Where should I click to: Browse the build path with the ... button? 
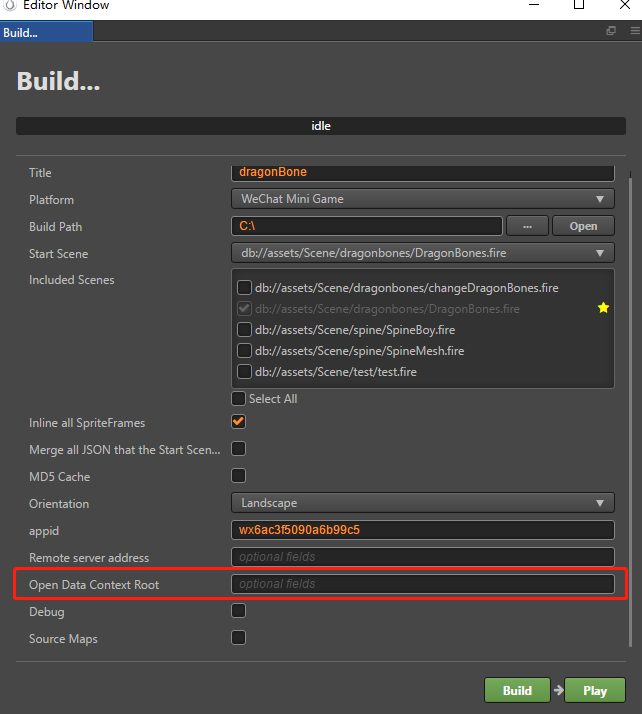[x=527, y=226]
